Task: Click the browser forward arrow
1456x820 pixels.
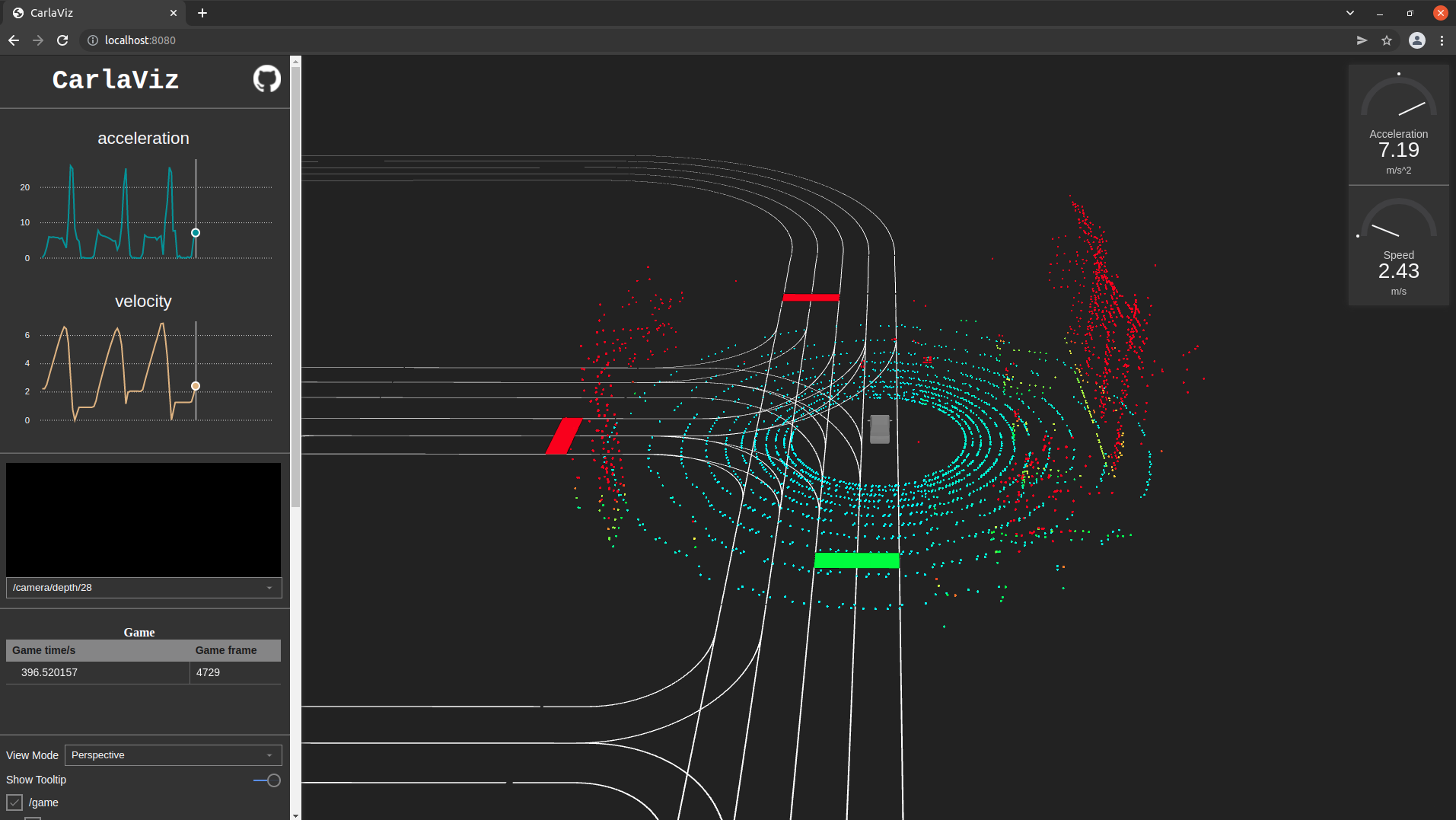Action: 38,40
